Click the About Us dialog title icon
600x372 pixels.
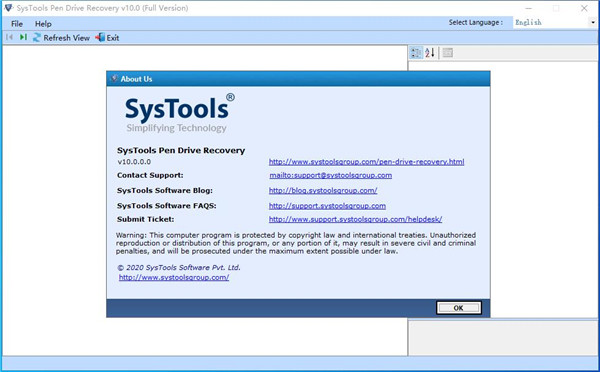click(114, 78)
